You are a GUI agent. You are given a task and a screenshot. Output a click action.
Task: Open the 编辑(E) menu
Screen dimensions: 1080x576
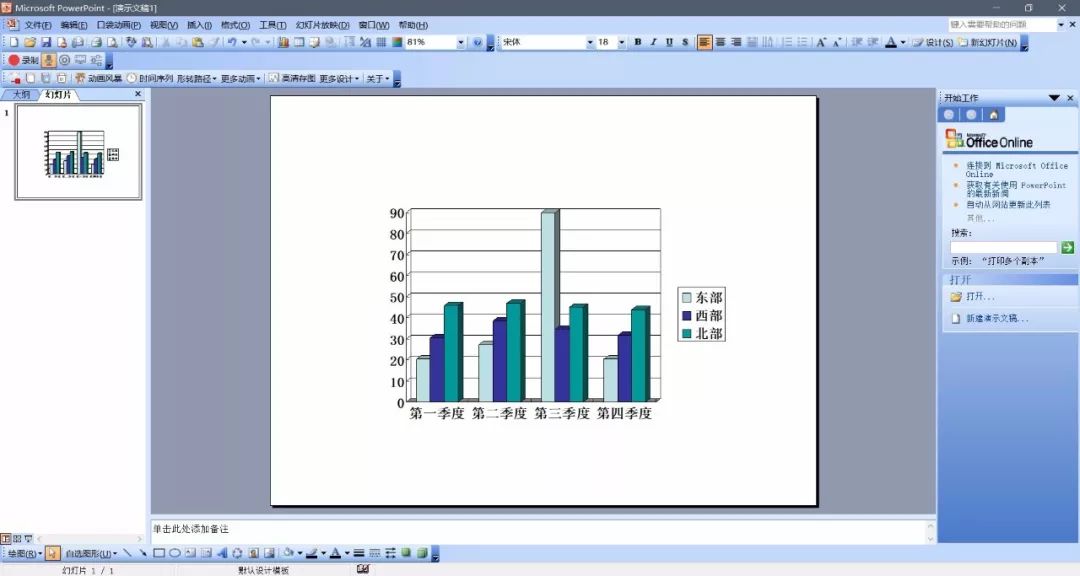point(74,25)
